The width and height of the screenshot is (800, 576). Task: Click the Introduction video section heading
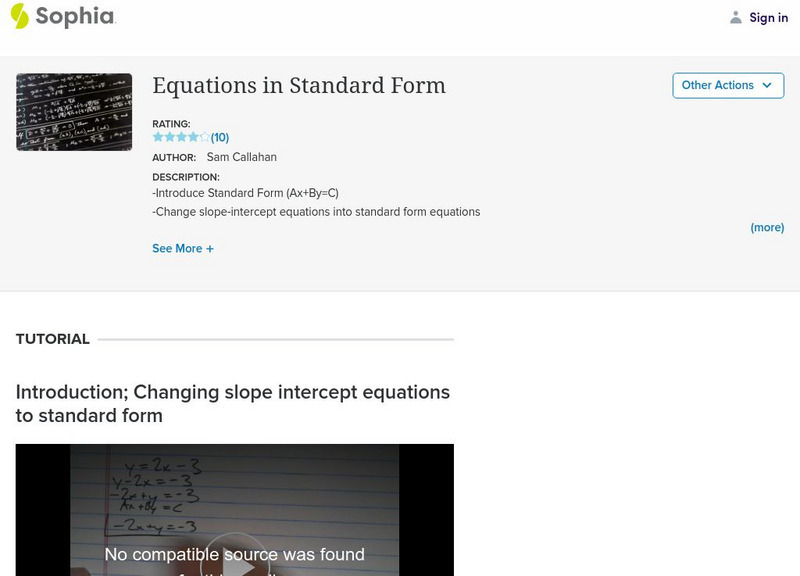click(233, 403)
